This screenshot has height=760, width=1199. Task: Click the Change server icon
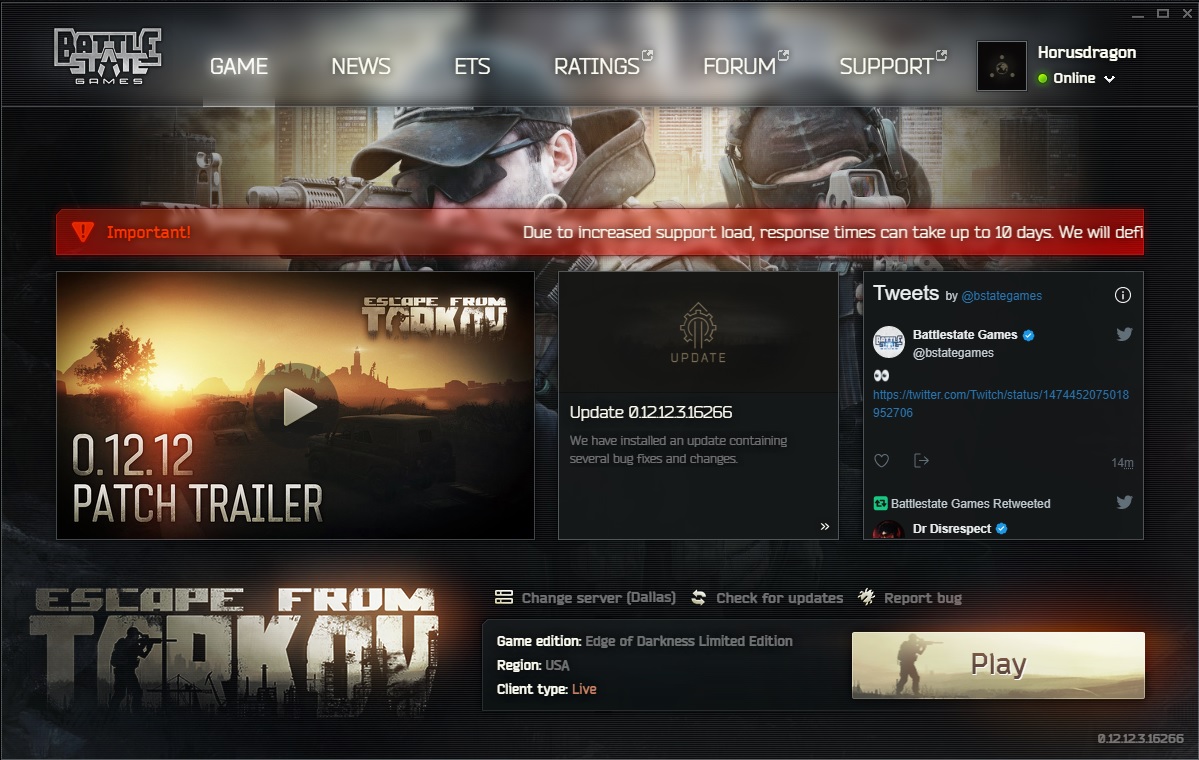(x=504, y=597)
